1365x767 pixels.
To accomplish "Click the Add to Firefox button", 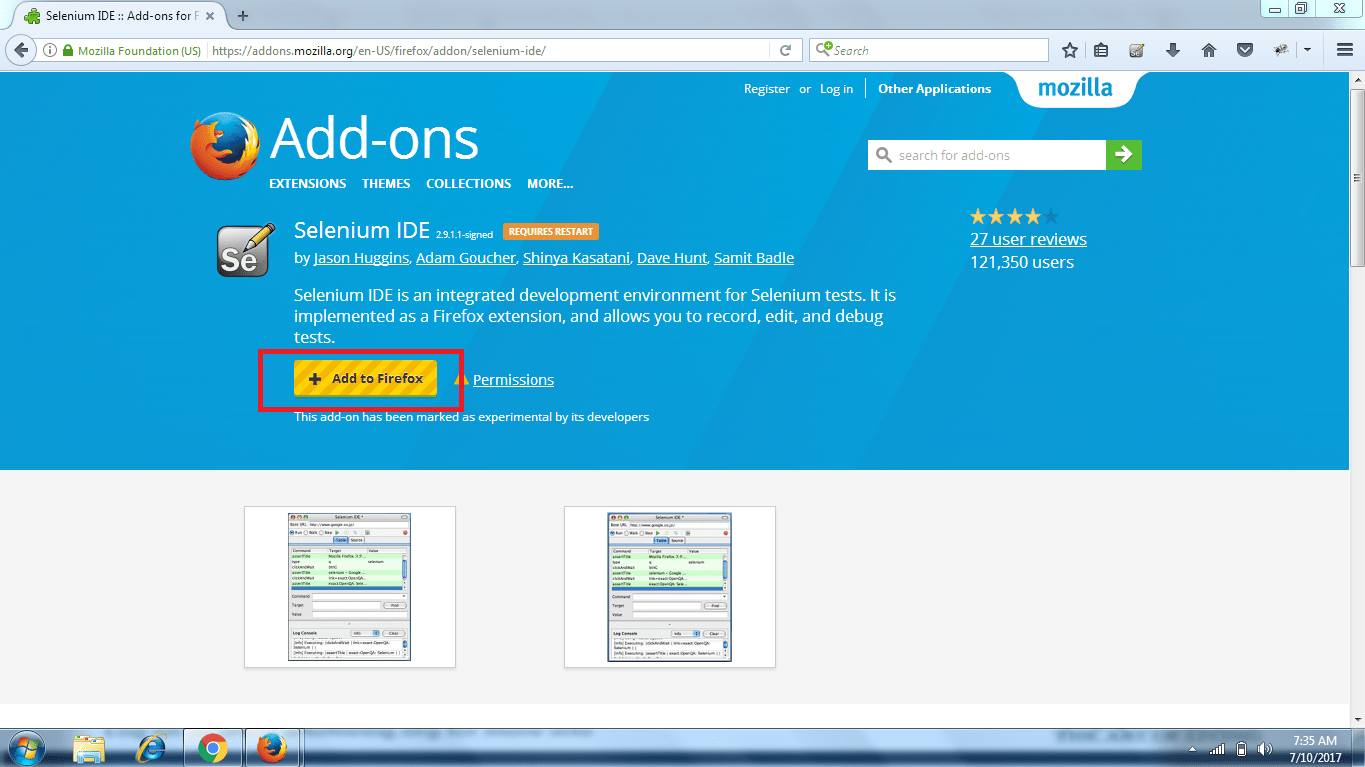I will pos(363,379).
